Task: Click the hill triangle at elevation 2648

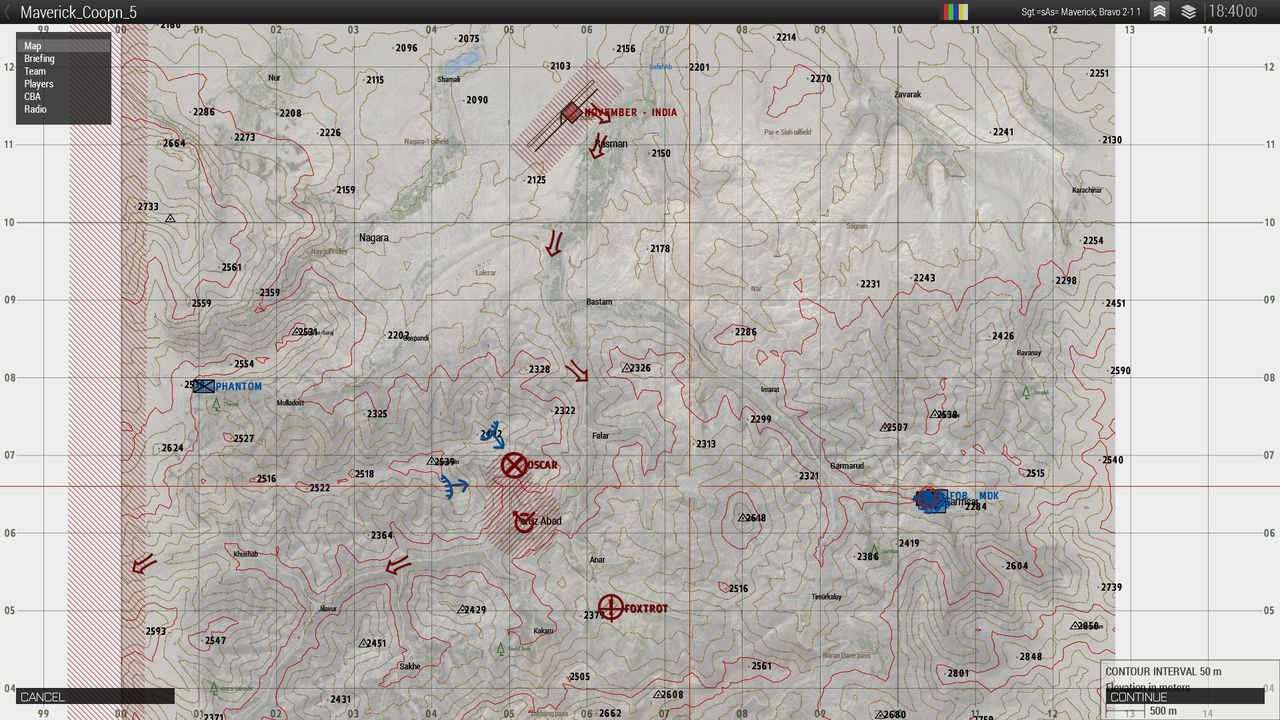Action: pyautogui.click(x=743, y=517)
